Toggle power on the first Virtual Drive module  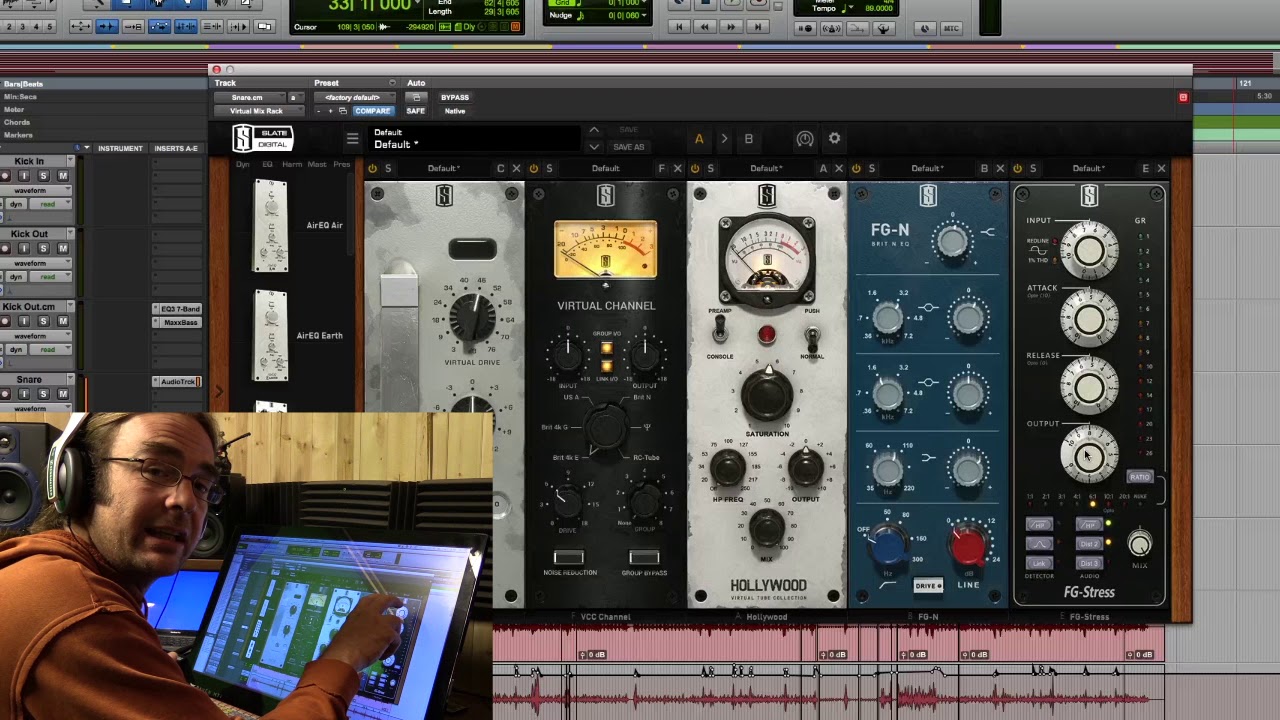pos(372,168)
